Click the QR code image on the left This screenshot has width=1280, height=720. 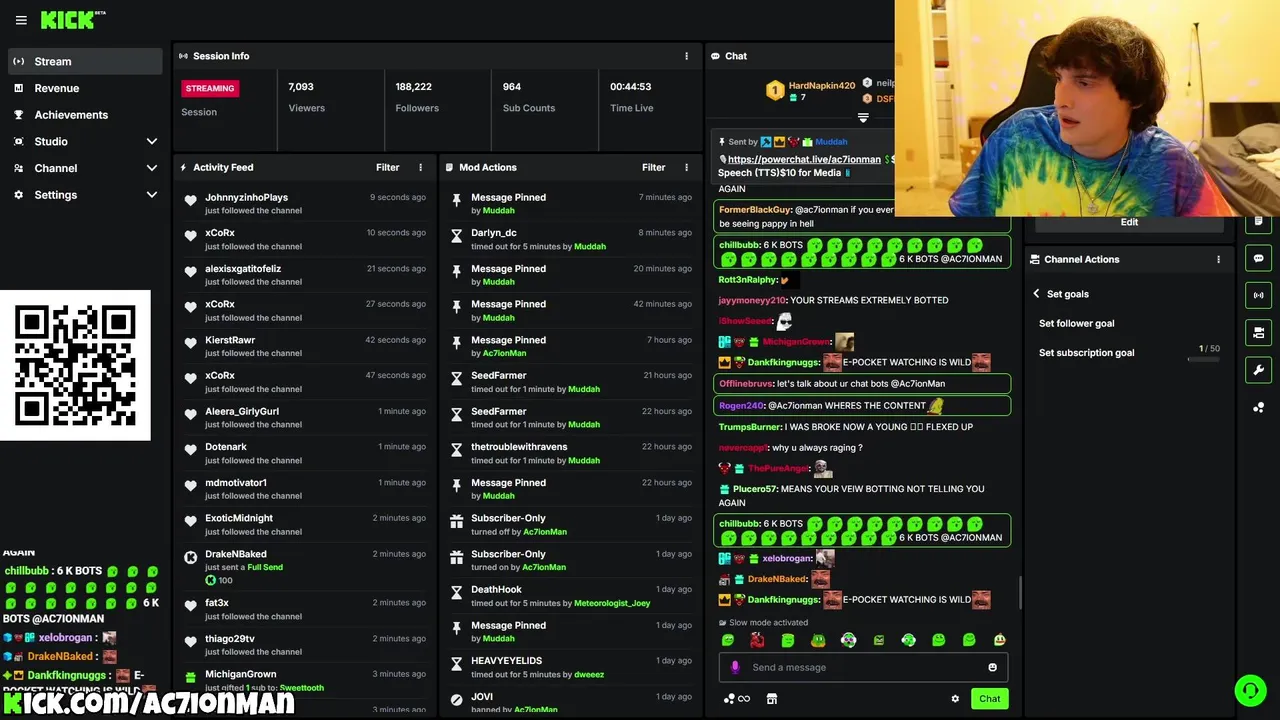tap(75, 365)
